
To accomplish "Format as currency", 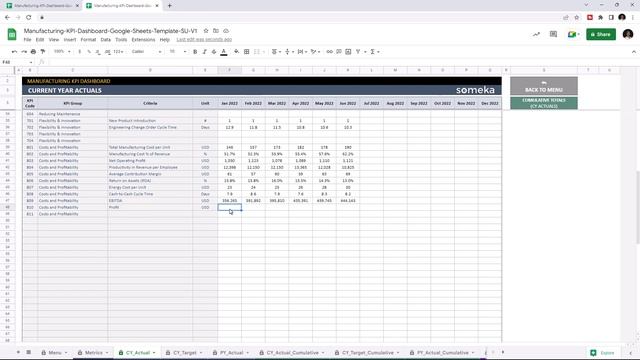I will click(x=80, y=52).
